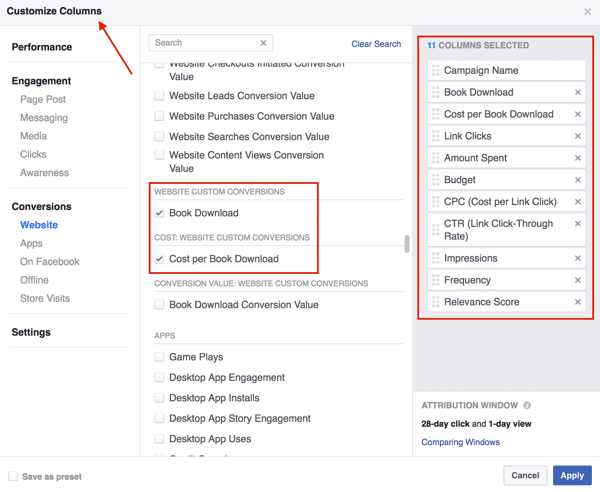The width and height of the screenshot is (600, 492).
Task: Click drag handle beside Book Download column
Action: (x=435, y=92)
